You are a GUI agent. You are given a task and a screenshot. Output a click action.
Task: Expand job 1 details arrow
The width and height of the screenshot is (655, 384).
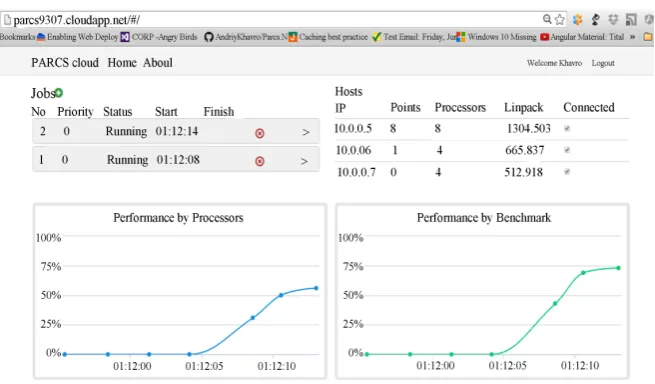tap(305, 161)
